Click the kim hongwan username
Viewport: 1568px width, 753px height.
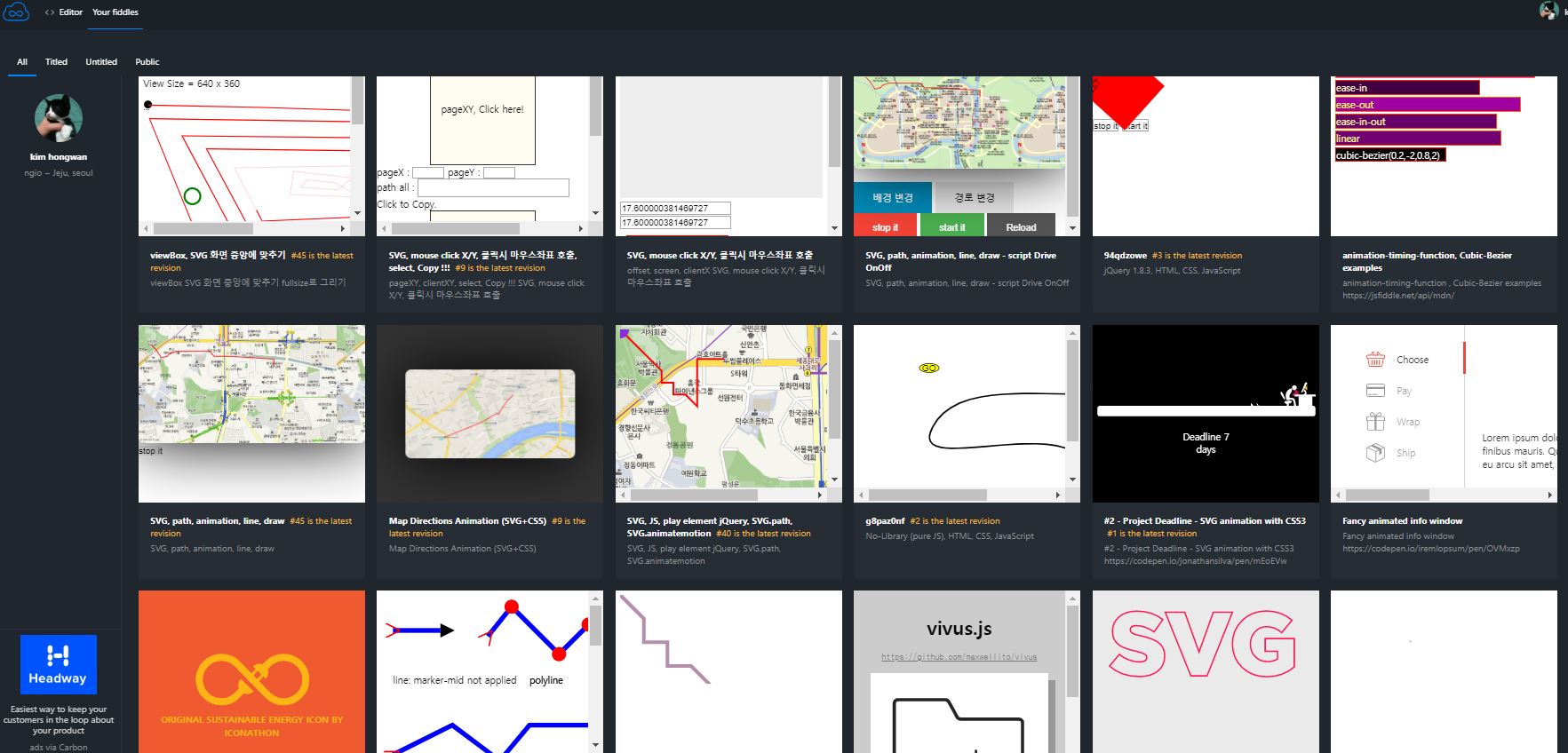tap(59, 157)
